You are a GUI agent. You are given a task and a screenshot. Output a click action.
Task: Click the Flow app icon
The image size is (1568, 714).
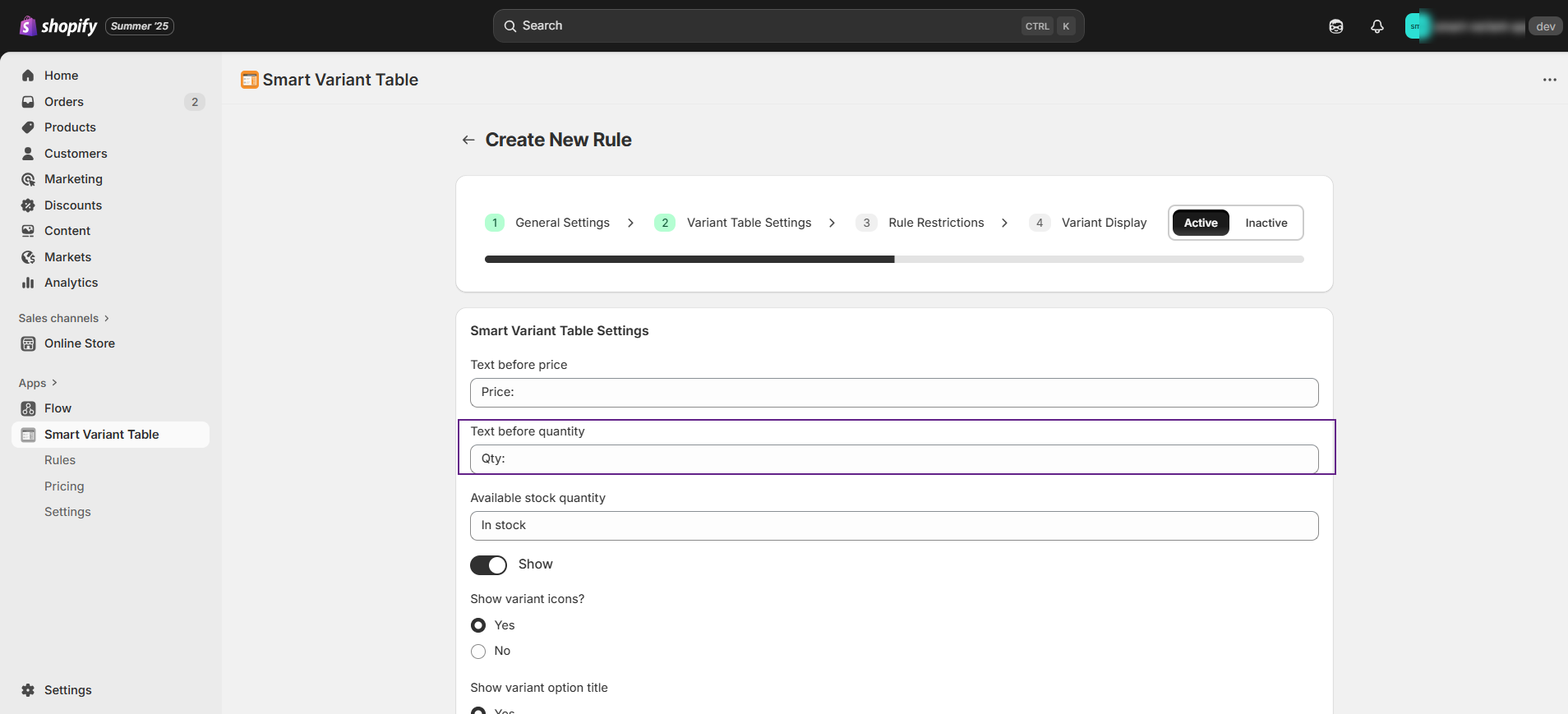28,408
